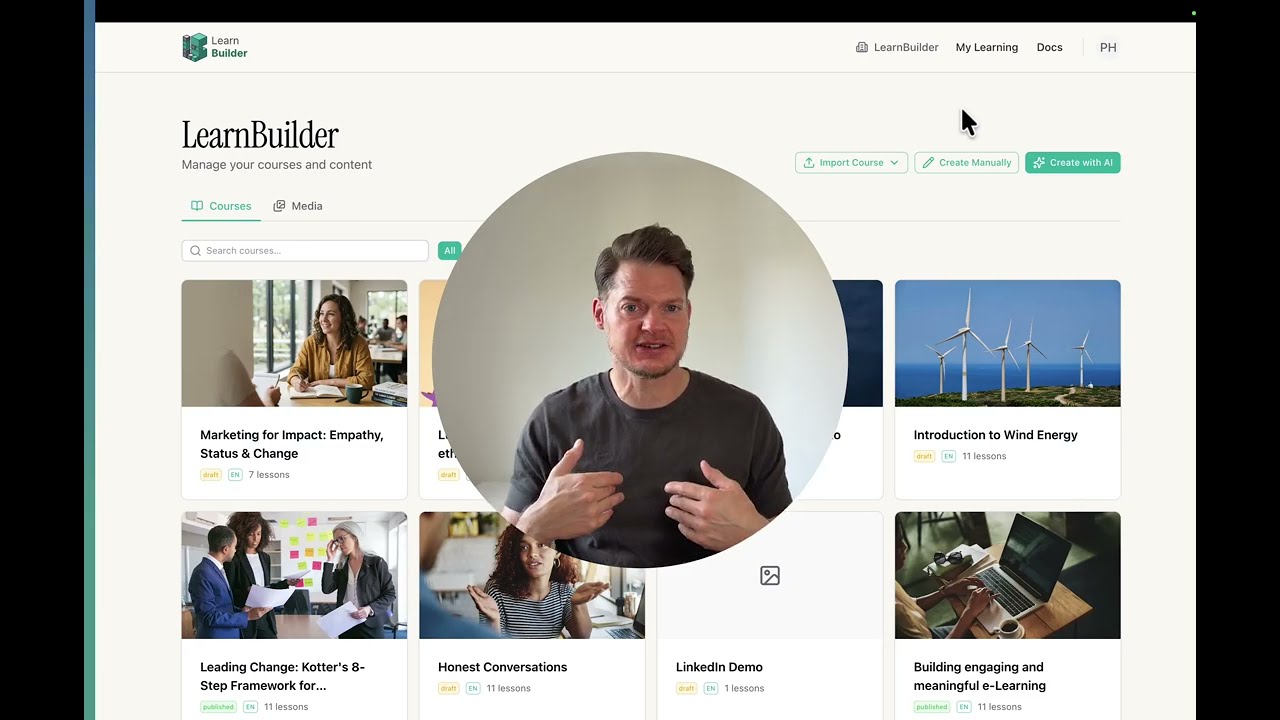The image size is (1280, 720).
Task: Click the book icon on Courses tab
Action: (x=197, y=206)
